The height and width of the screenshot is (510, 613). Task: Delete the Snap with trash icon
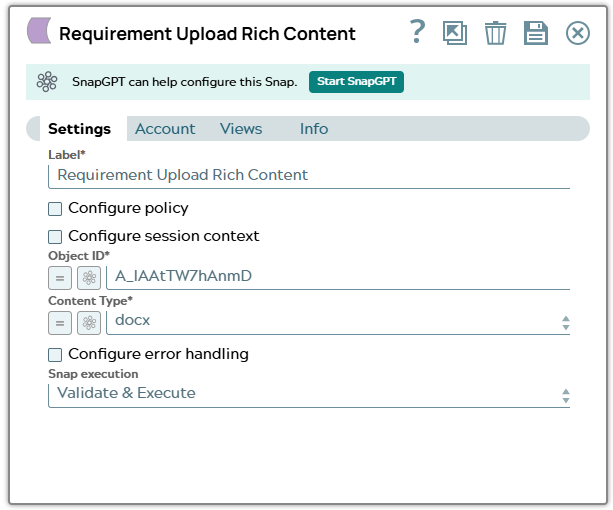pos(495,33)
